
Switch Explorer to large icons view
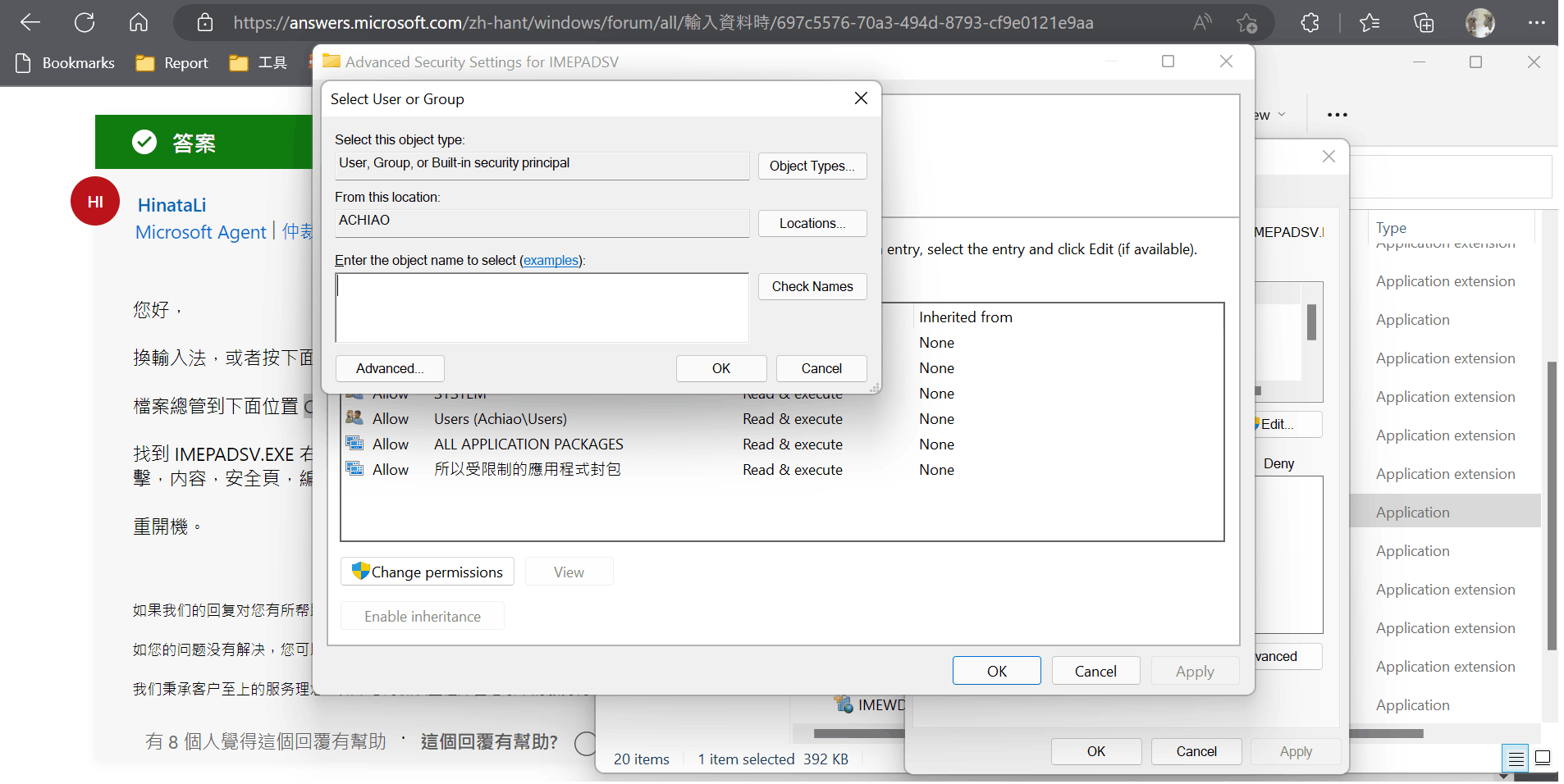[1543, 758]
